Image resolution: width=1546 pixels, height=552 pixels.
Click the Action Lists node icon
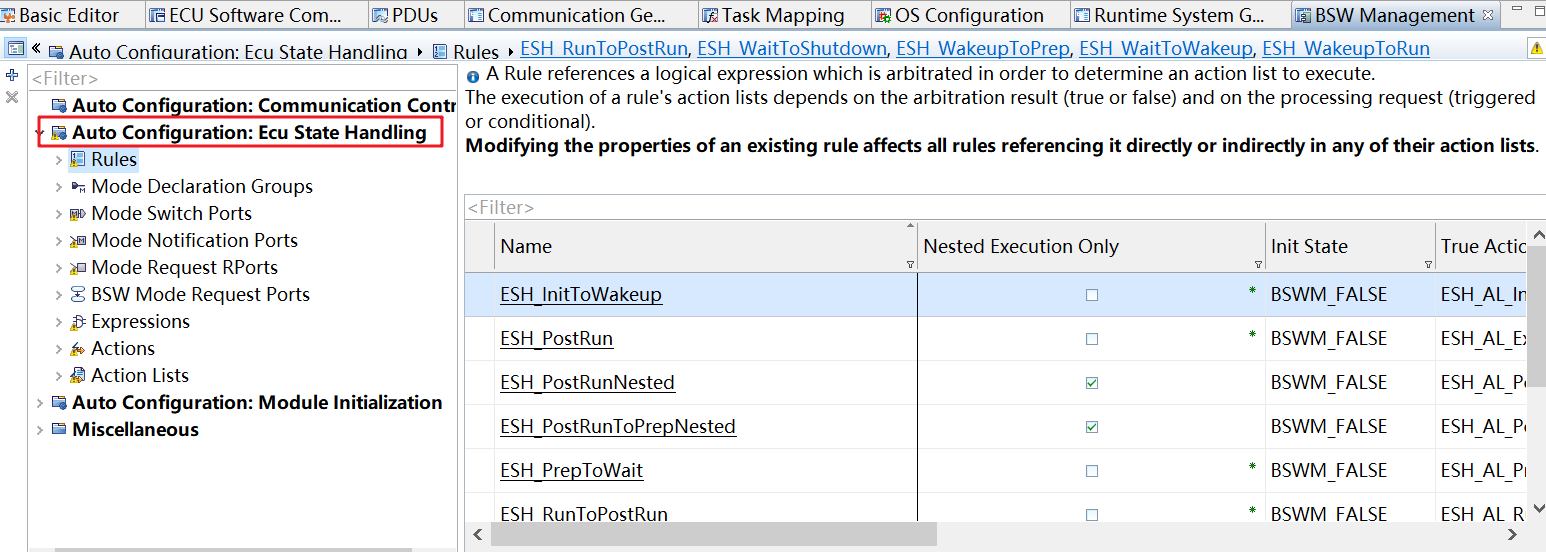click(x=78, y=376)
